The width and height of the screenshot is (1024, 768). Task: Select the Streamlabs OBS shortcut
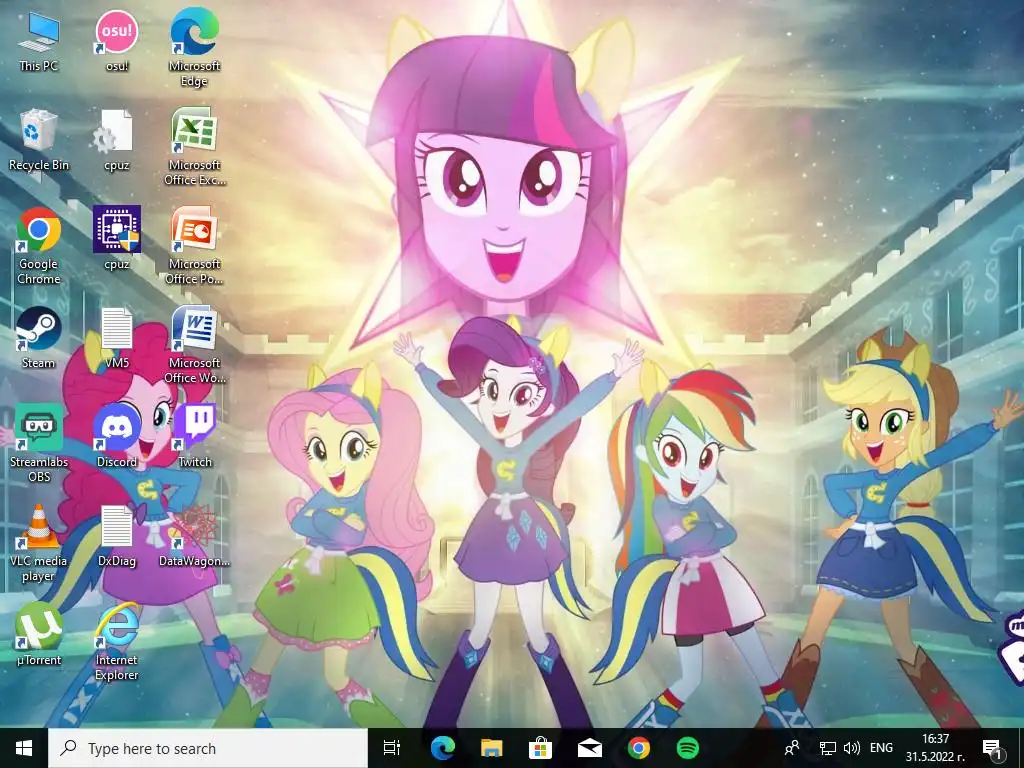(39, 444)
